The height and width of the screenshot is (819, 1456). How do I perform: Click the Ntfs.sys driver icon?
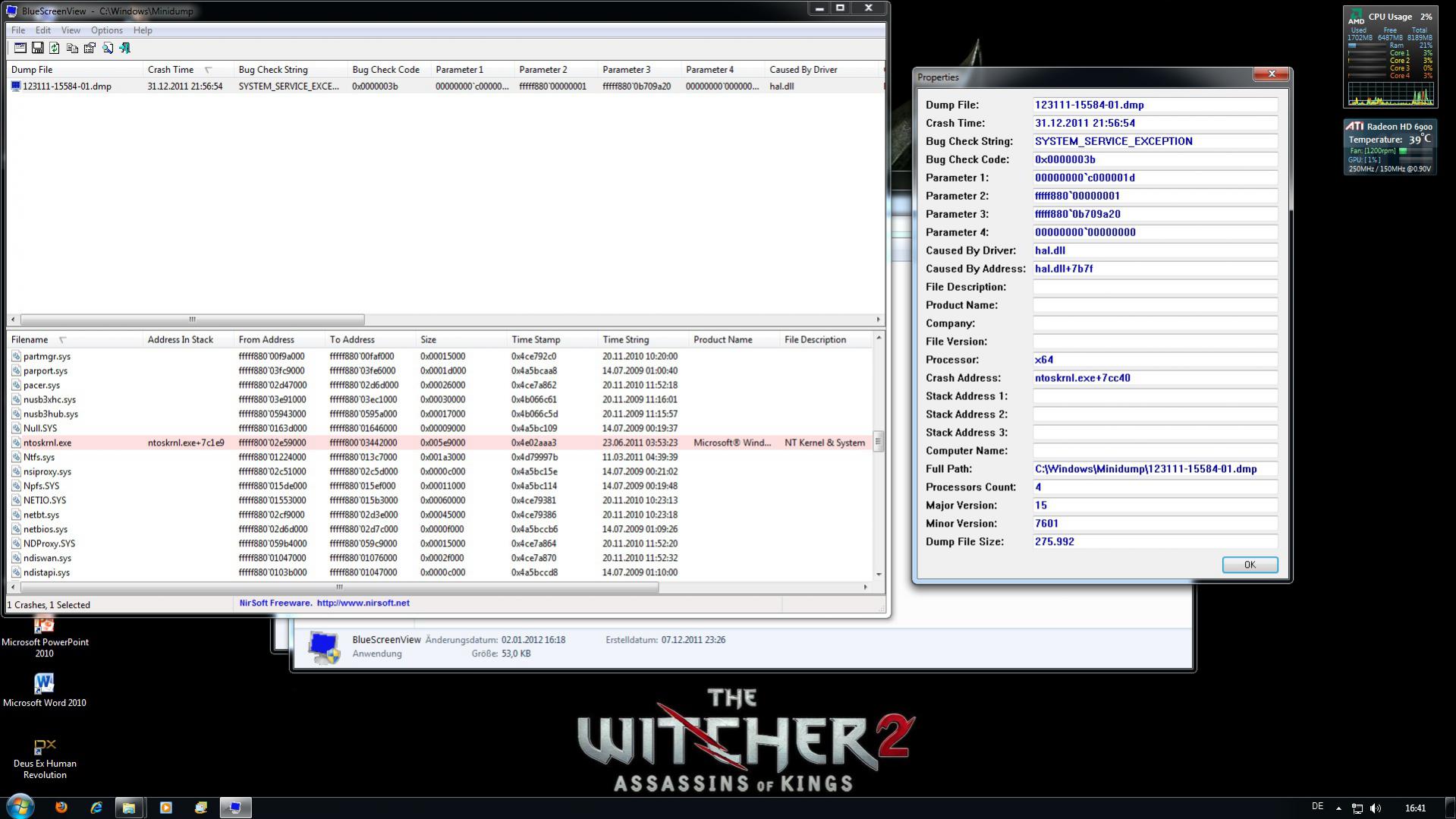[16, 457]
